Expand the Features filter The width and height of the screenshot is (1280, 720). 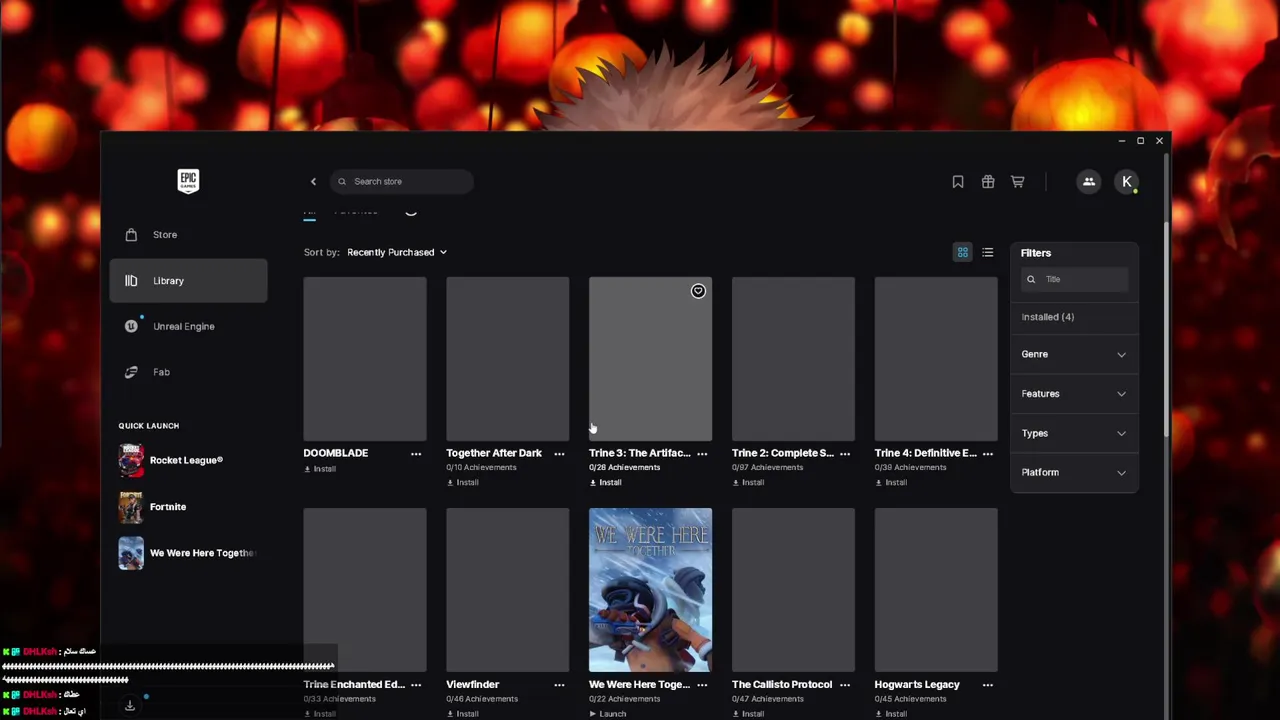[1074, 394]
